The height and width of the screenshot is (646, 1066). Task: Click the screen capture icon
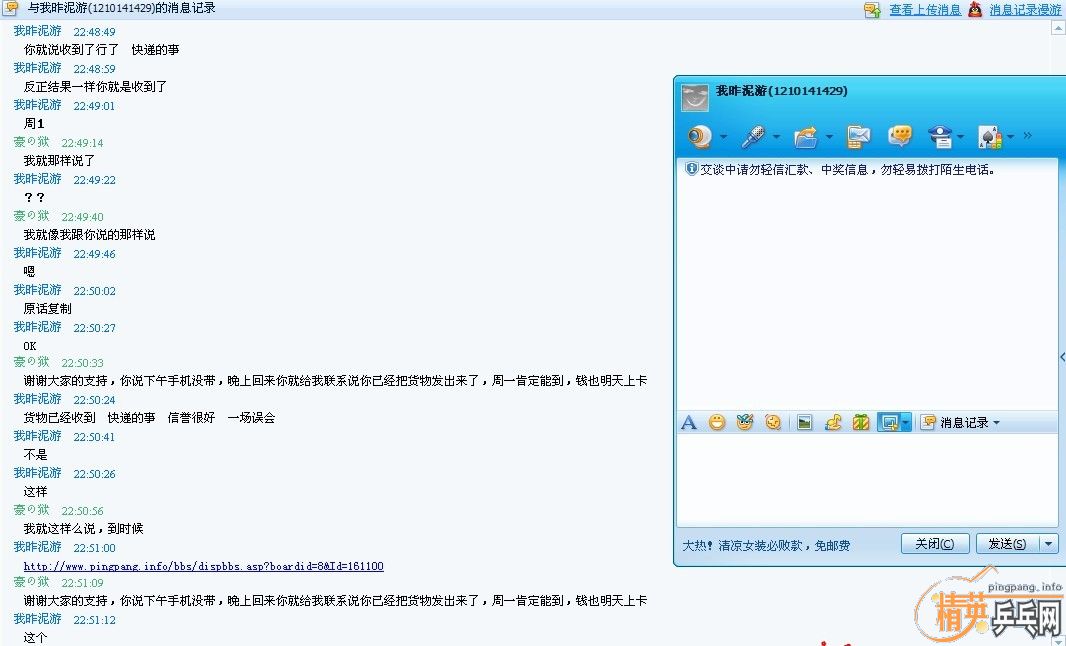889,423
